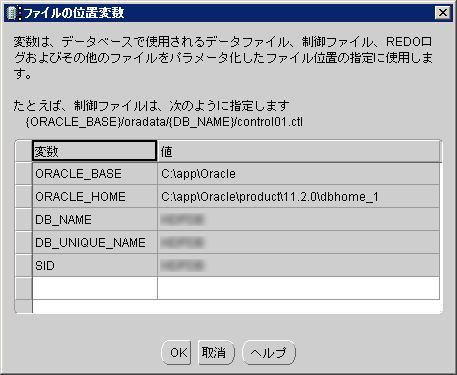Screen dimensions: 457x375
Task: Close the ファイルの位置変数 dialog
Action: (x=443, y=13)
